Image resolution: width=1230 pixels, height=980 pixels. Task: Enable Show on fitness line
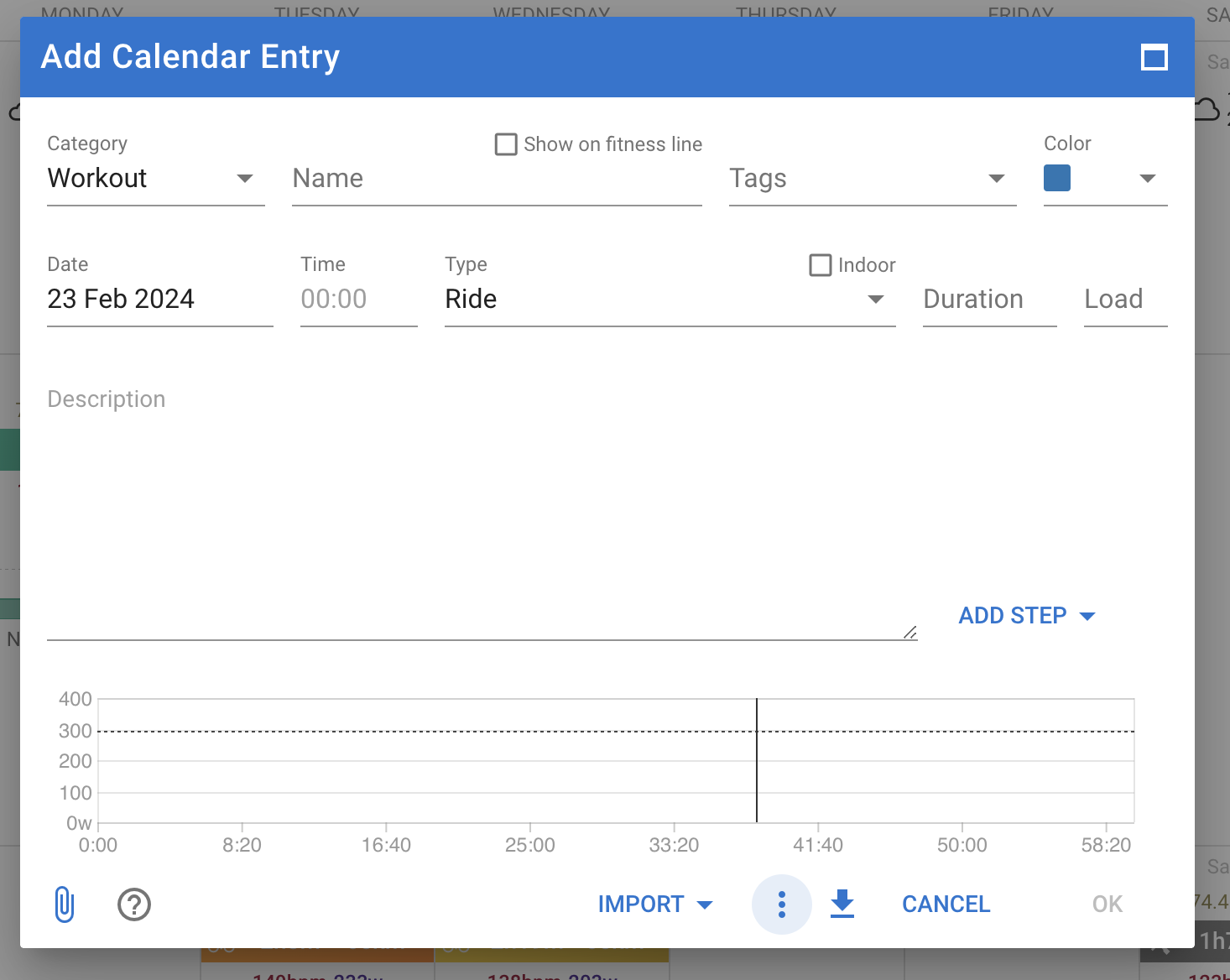[x=506, y=144]
